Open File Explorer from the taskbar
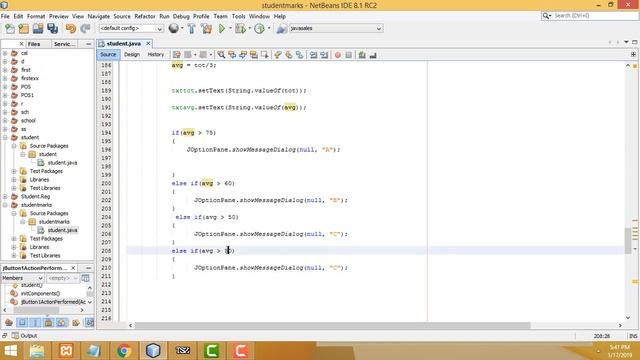This screenshot has width=640, height=360. 37,351
